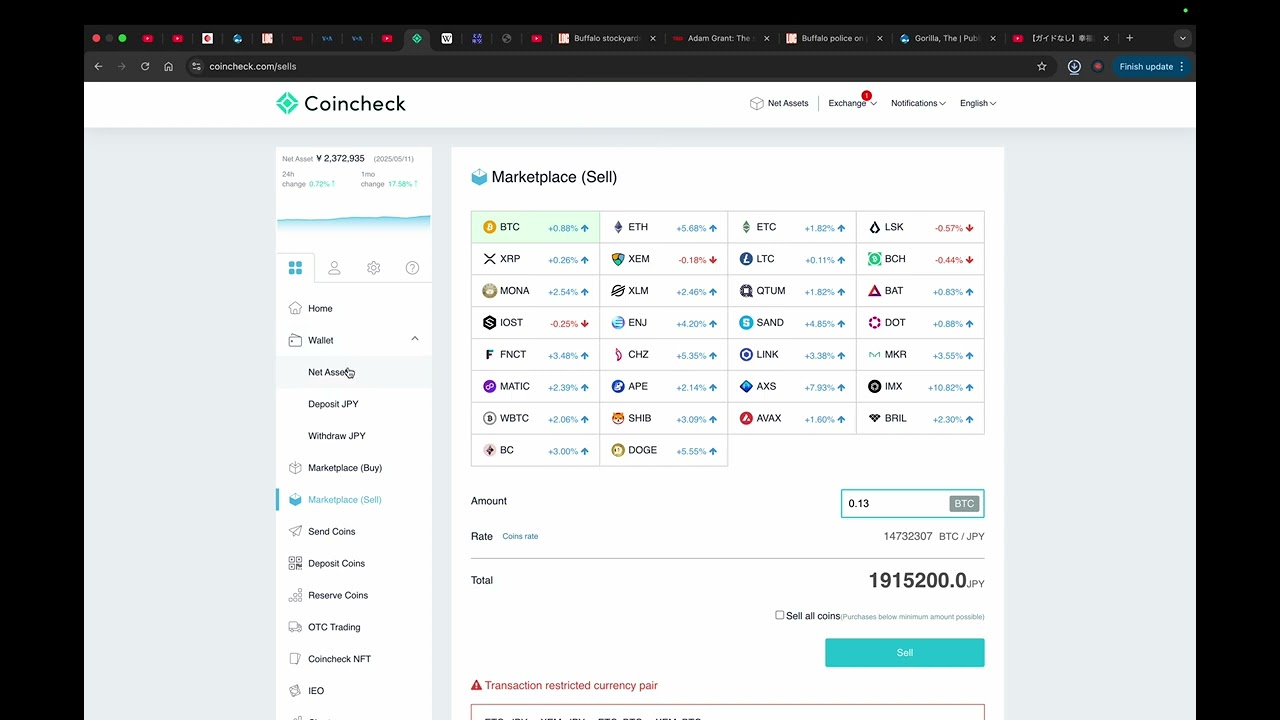Select the QTUM coin tile

(792, 291)
